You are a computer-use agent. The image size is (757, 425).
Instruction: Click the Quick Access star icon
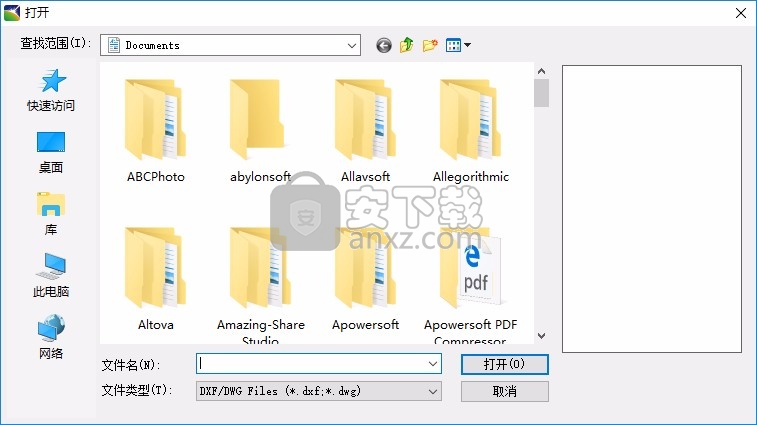(51, 81)
